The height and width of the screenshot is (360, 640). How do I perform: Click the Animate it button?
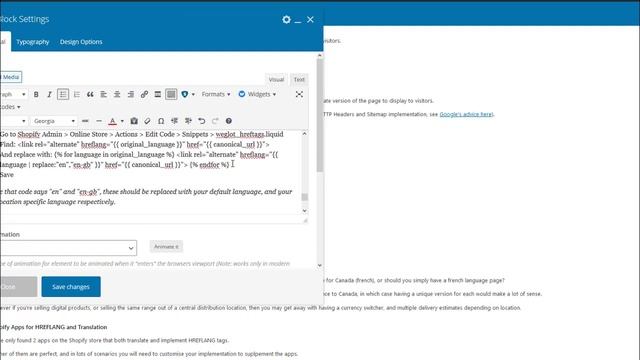point(166,247)
